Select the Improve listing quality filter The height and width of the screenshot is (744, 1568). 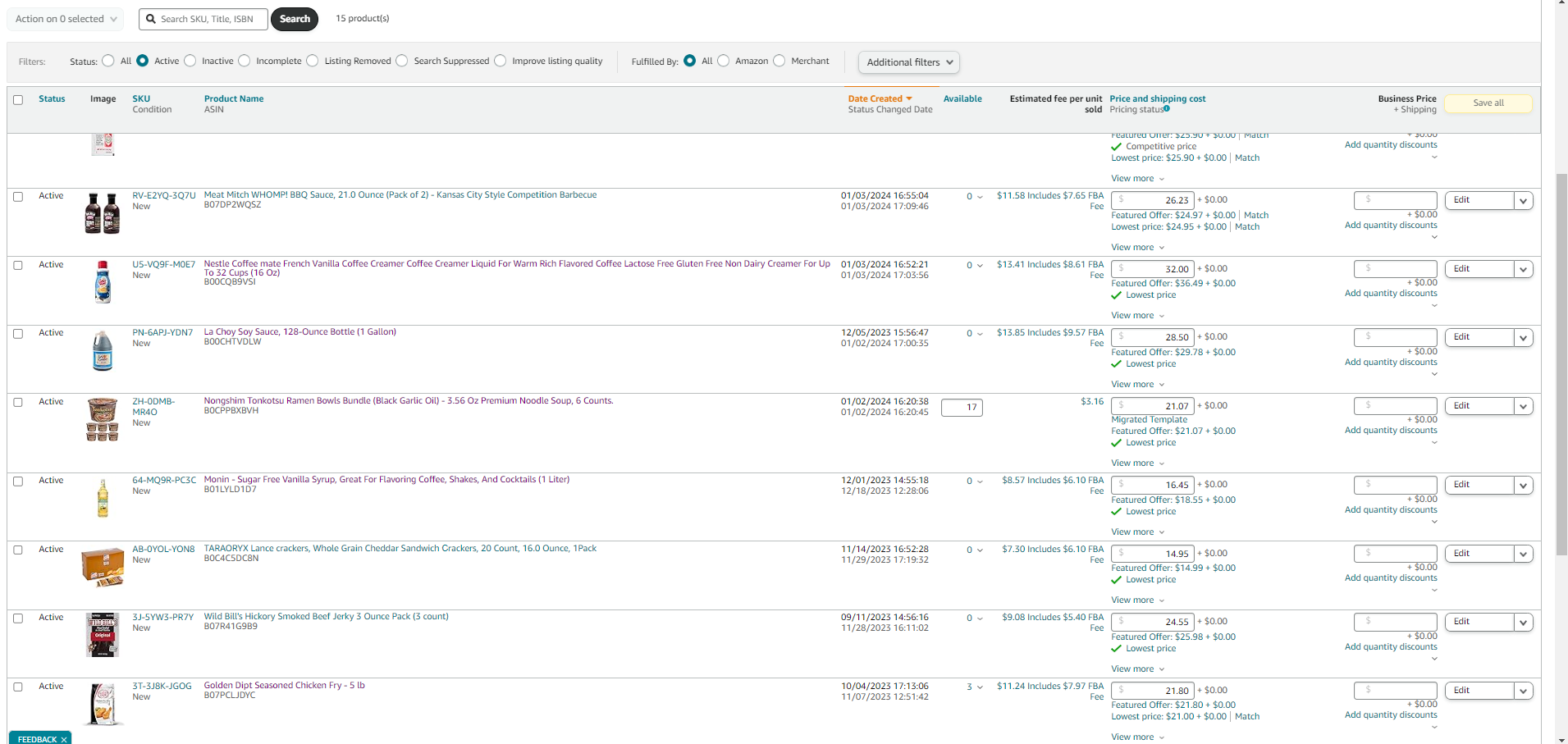click(x=501, y=61)
